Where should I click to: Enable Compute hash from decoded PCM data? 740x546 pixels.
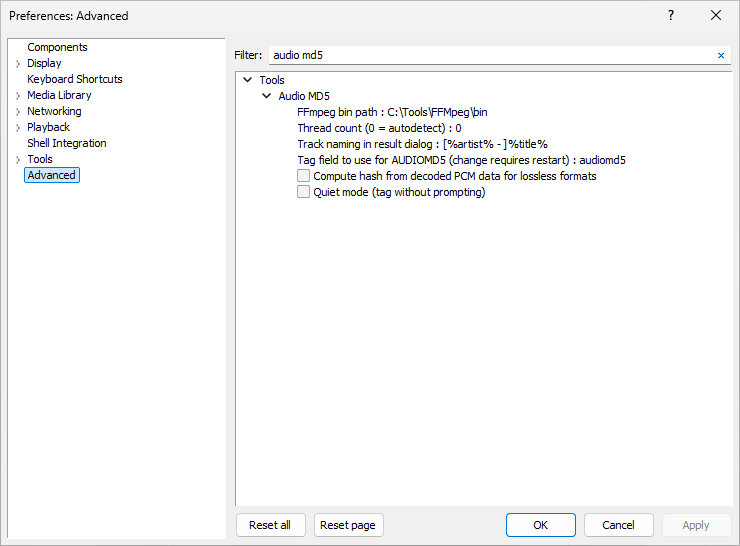pos(304,176)
